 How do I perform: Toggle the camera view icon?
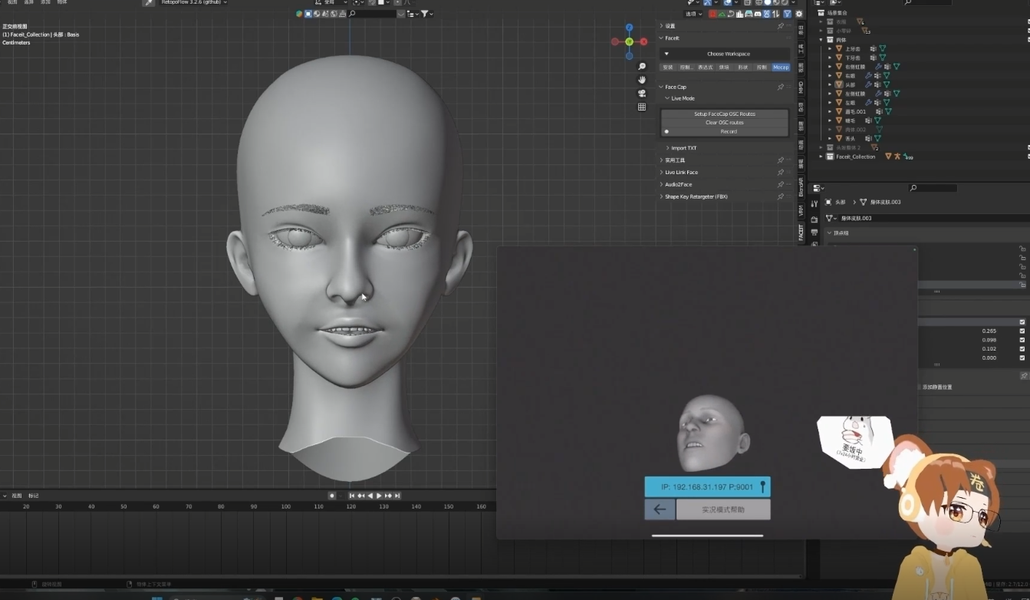(x=642, y=93)
